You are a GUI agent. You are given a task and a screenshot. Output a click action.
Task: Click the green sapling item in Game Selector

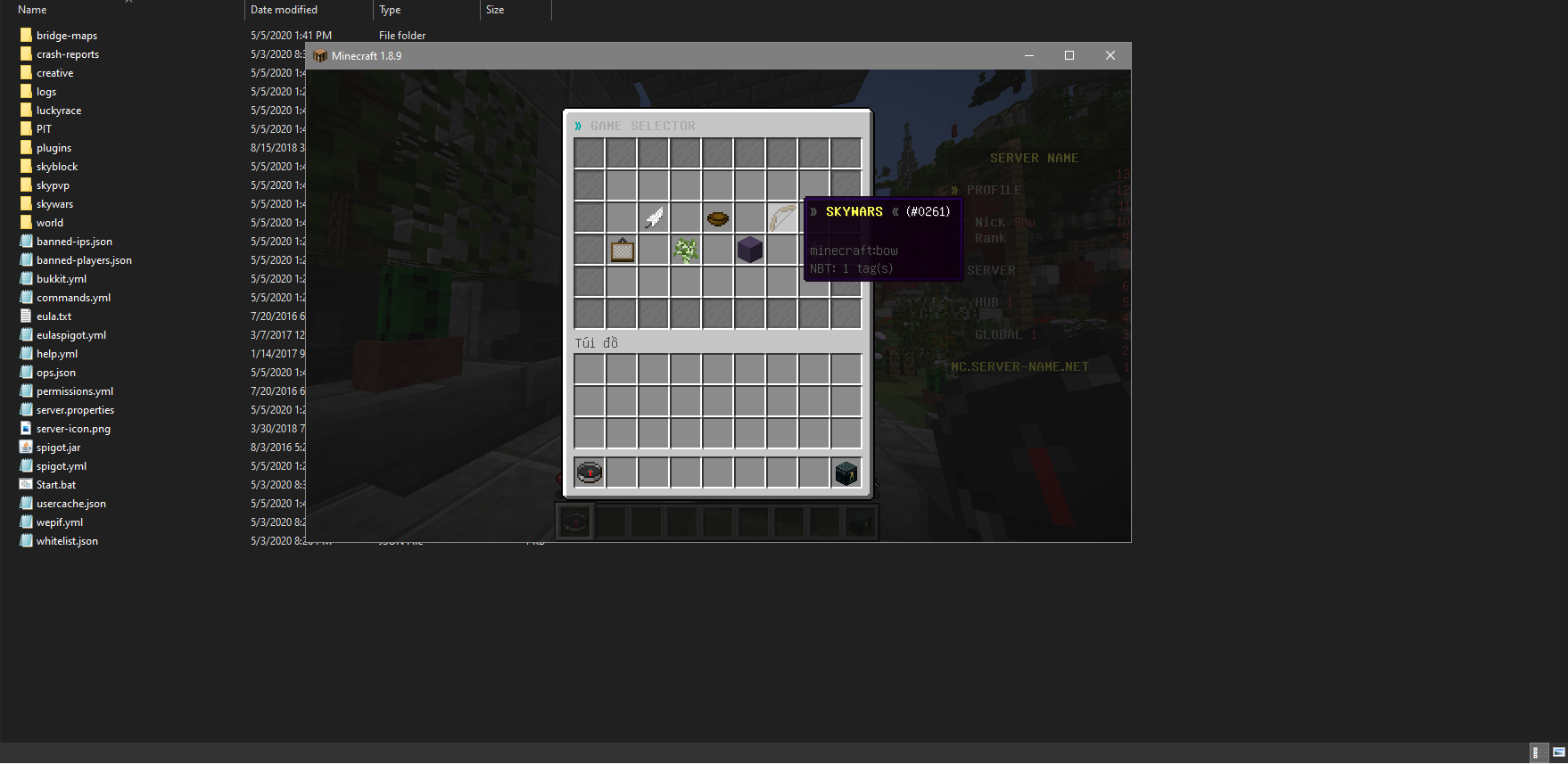[x=686, y=250]
